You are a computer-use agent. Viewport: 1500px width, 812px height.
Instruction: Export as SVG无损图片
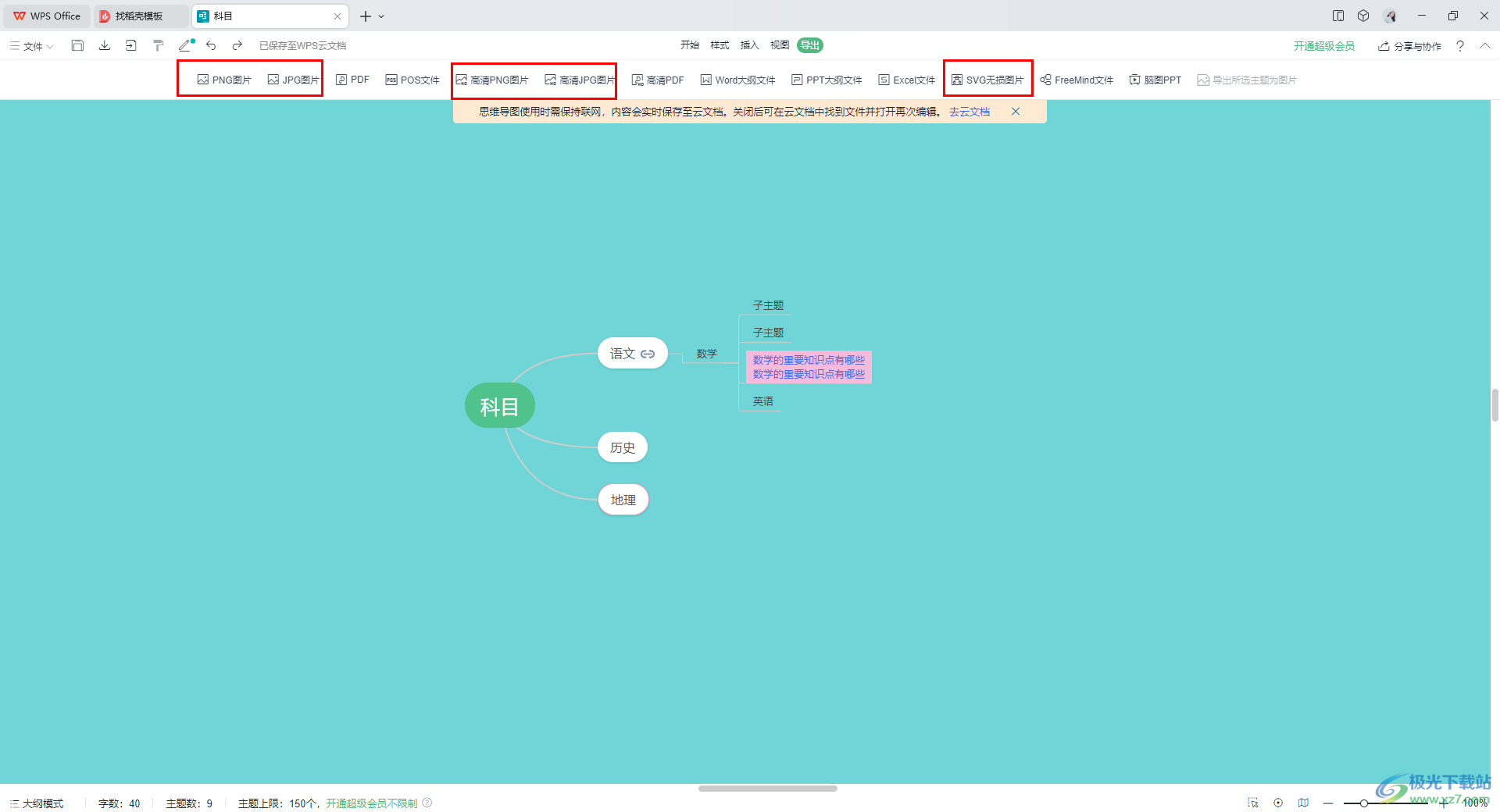[987, 80]
